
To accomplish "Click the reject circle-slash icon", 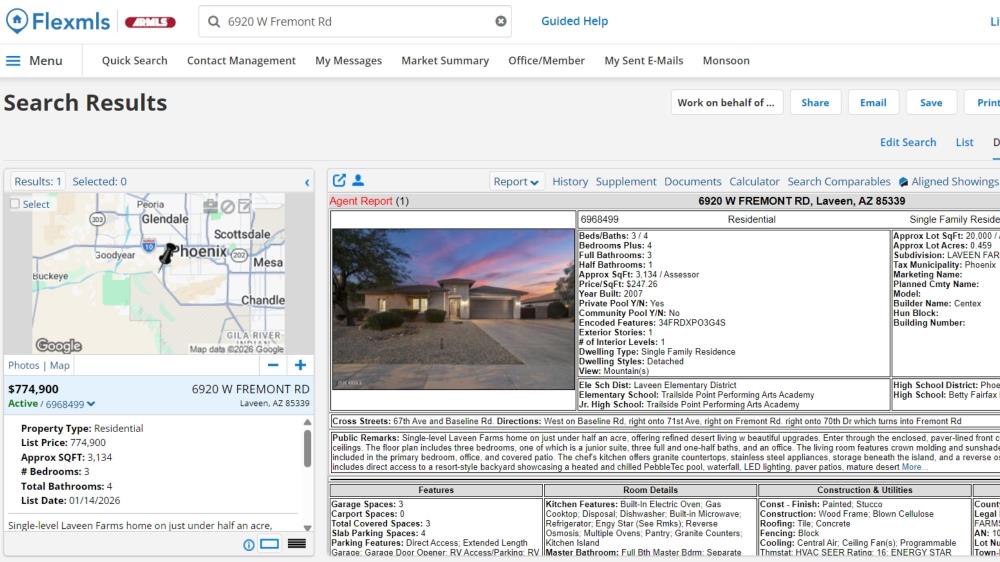I will coord(228,206).
